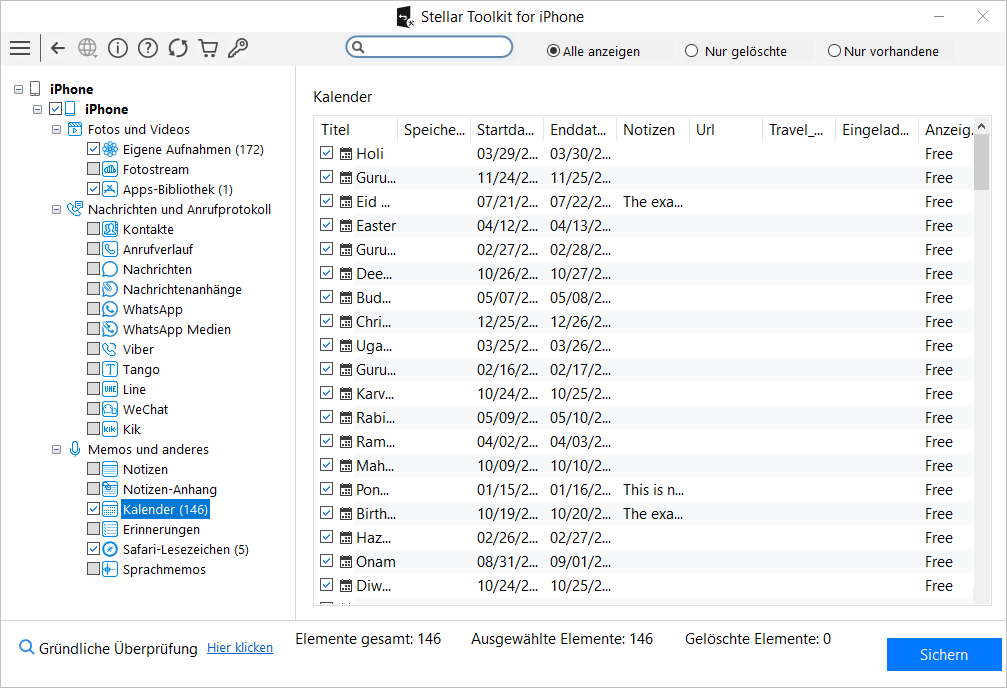The width and height of the screenshot is (1007, 688).
Task: Open the language globe icon
Action: 87,48
